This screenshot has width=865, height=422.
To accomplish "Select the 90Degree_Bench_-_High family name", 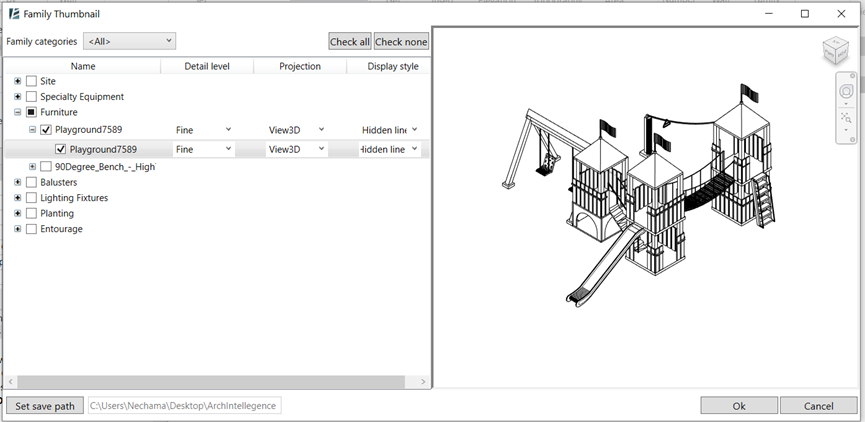I will pyautogui.click(x=105, y=167).
